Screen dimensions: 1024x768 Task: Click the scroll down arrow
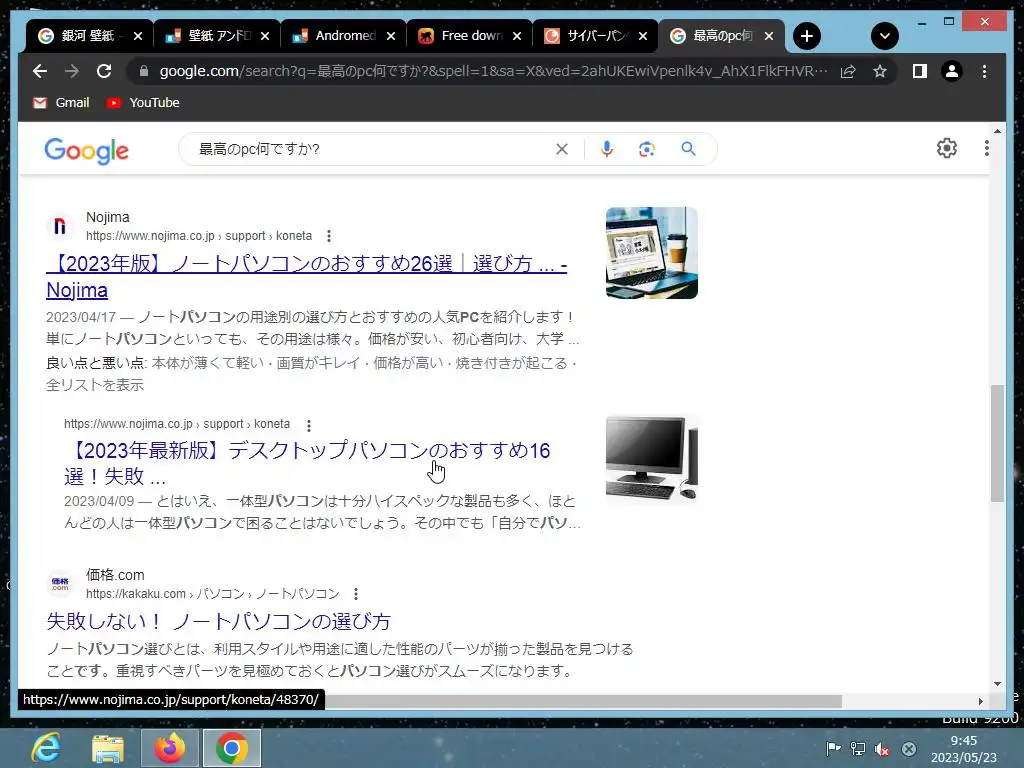(x=997, y=684)
